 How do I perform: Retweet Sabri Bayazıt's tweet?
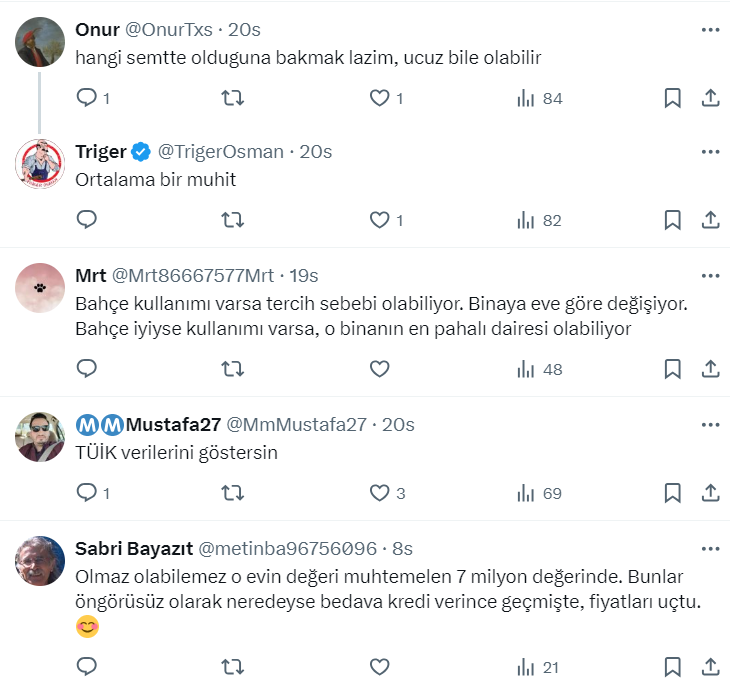[232, 666]
